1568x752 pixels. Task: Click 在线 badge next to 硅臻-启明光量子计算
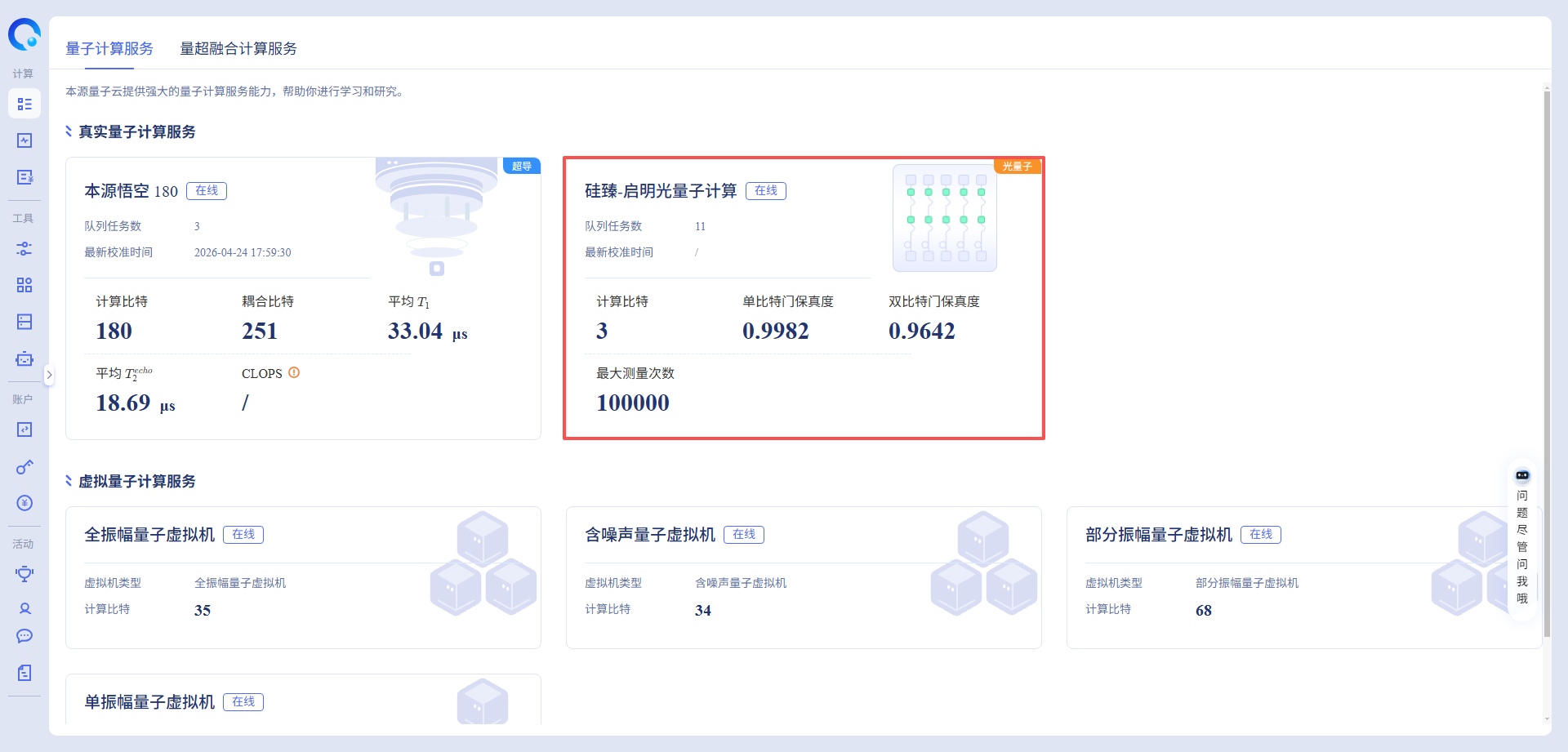pyautogui.click(x=766, y=190)
